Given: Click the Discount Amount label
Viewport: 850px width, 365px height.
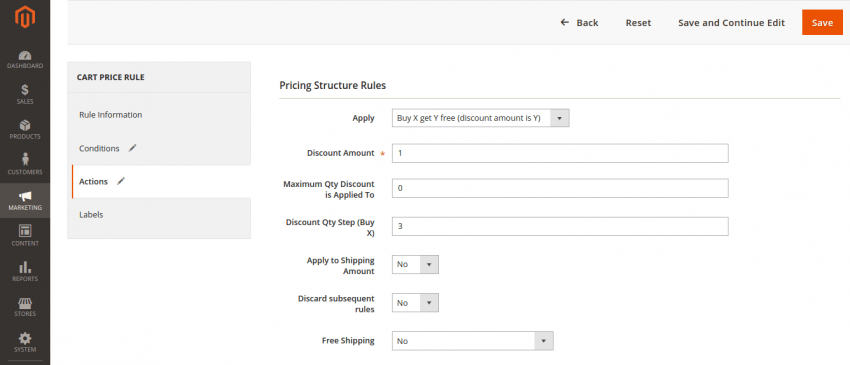Looking at the screenshot, I should (340, 153).
